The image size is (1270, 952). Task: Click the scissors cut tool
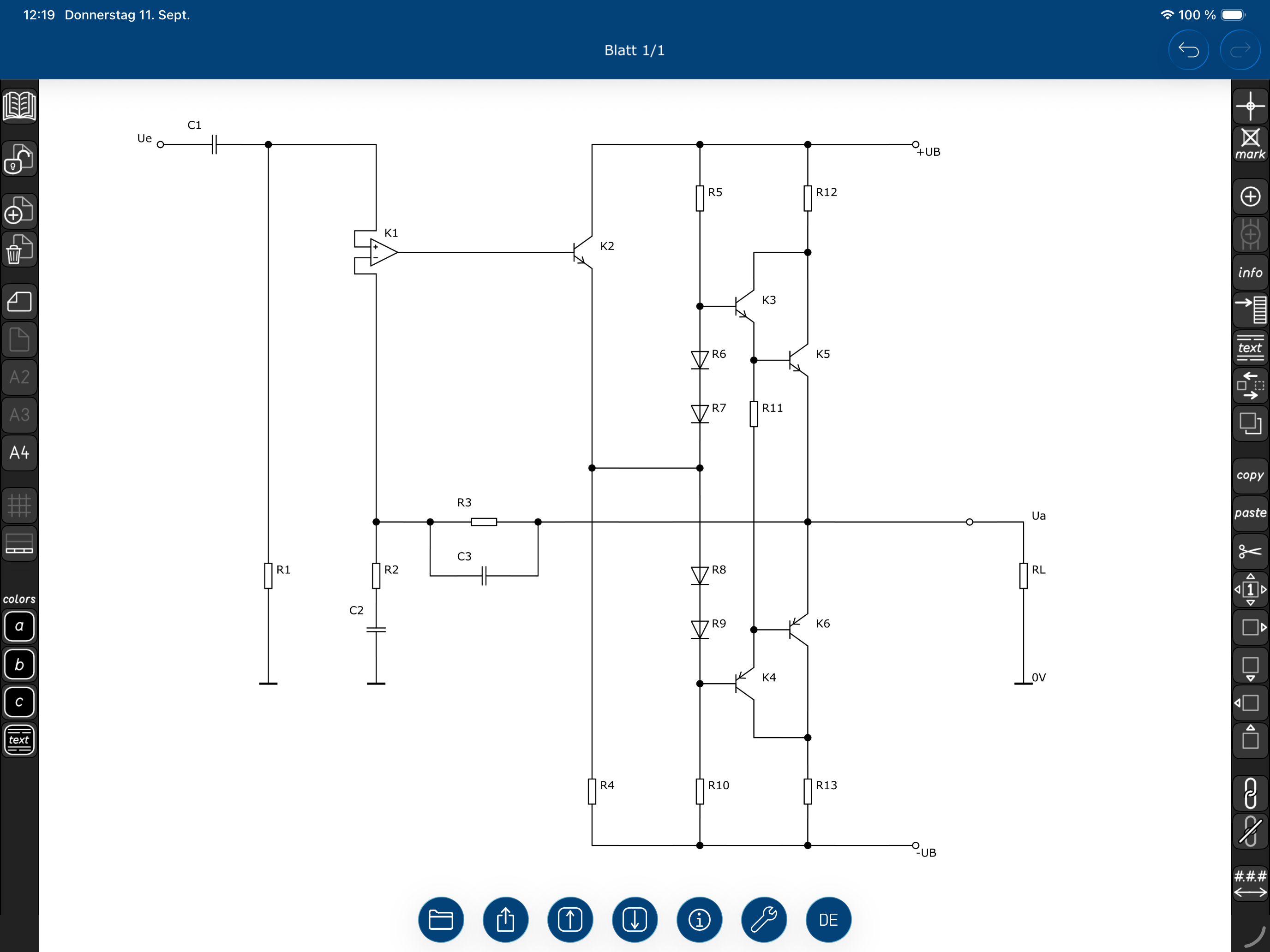pyautogui.click(x=1250, y=552)
